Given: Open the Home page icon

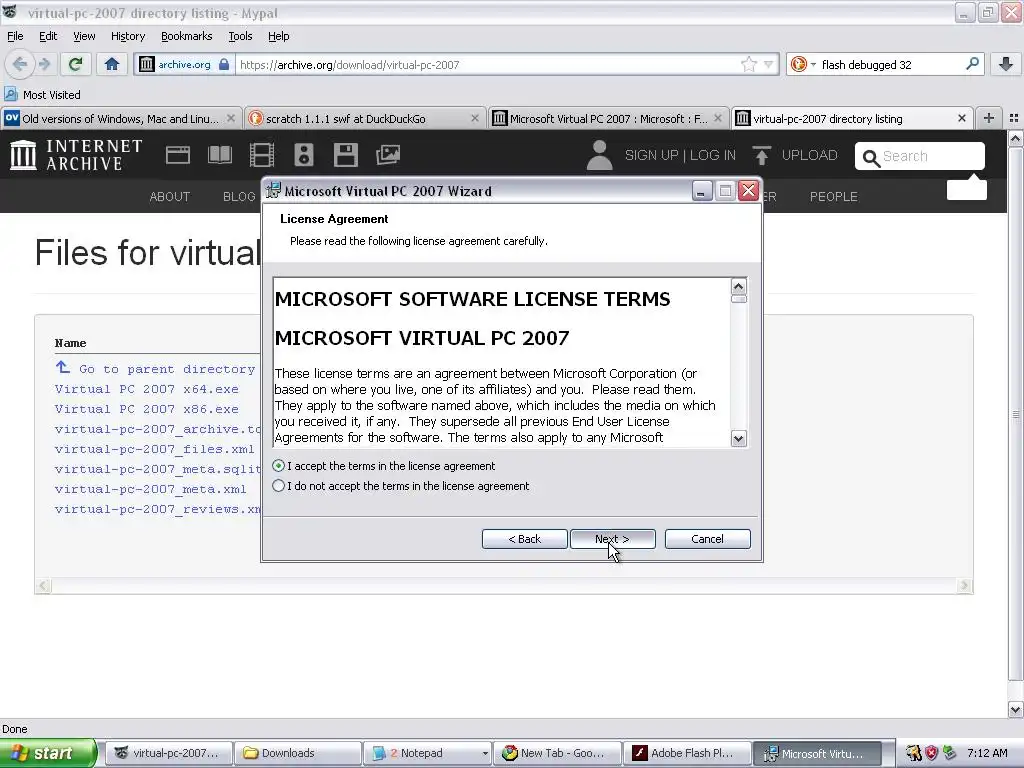Looking at the screenshot, I should click(x=112, y=64).
